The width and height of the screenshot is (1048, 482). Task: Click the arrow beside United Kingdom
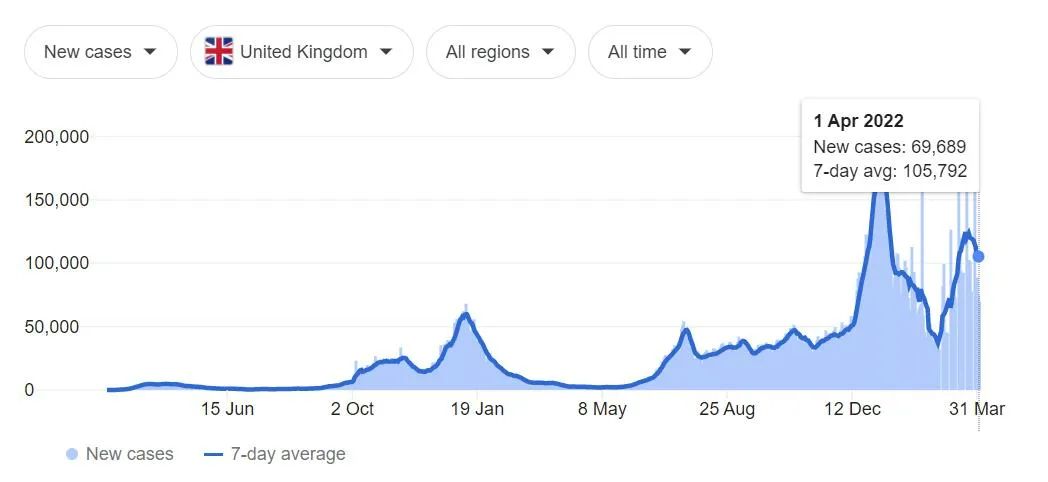pos(386,52)
